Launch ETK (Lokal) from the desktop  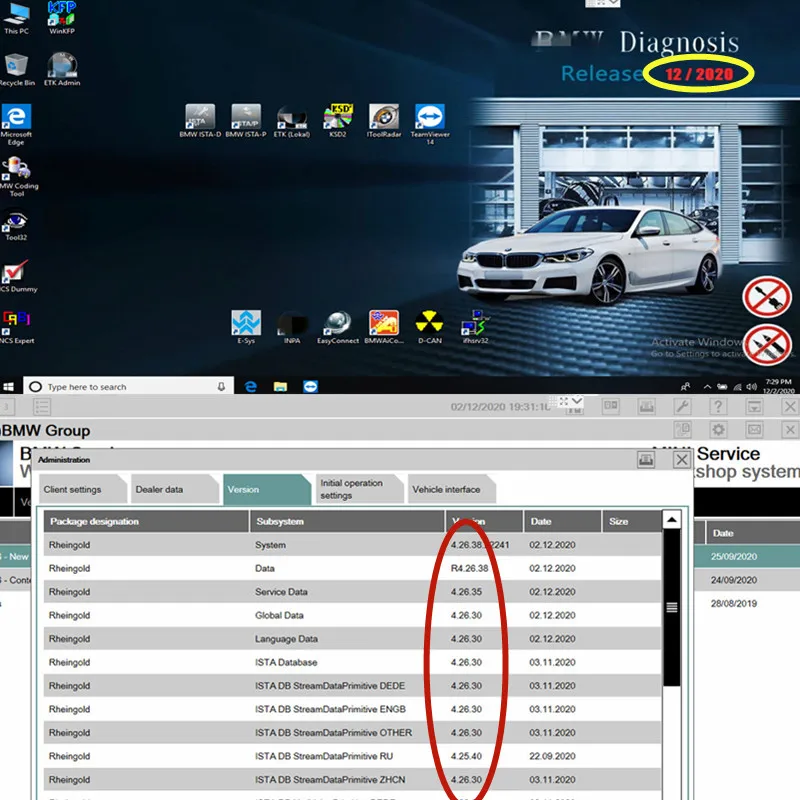pyautogui.click(x=292, y=121)
